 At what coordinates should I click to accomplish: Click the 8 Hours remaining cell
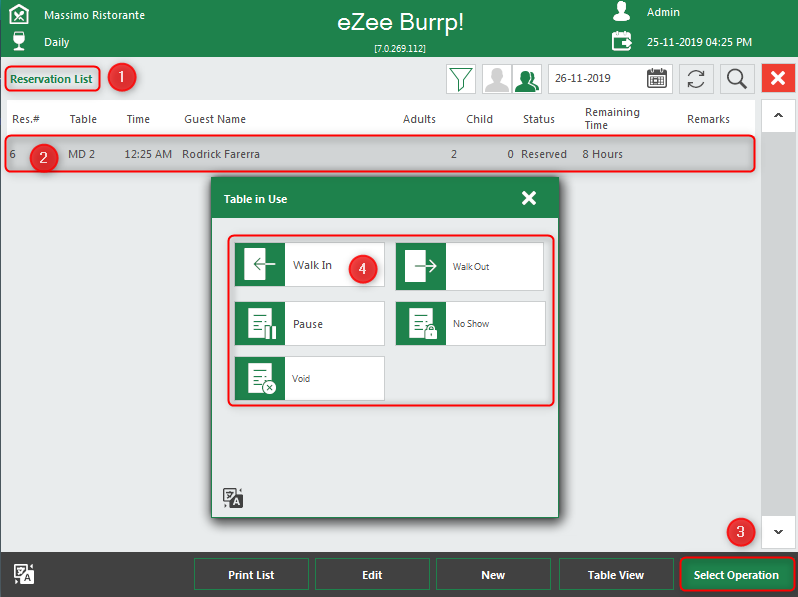pos(603,154)
